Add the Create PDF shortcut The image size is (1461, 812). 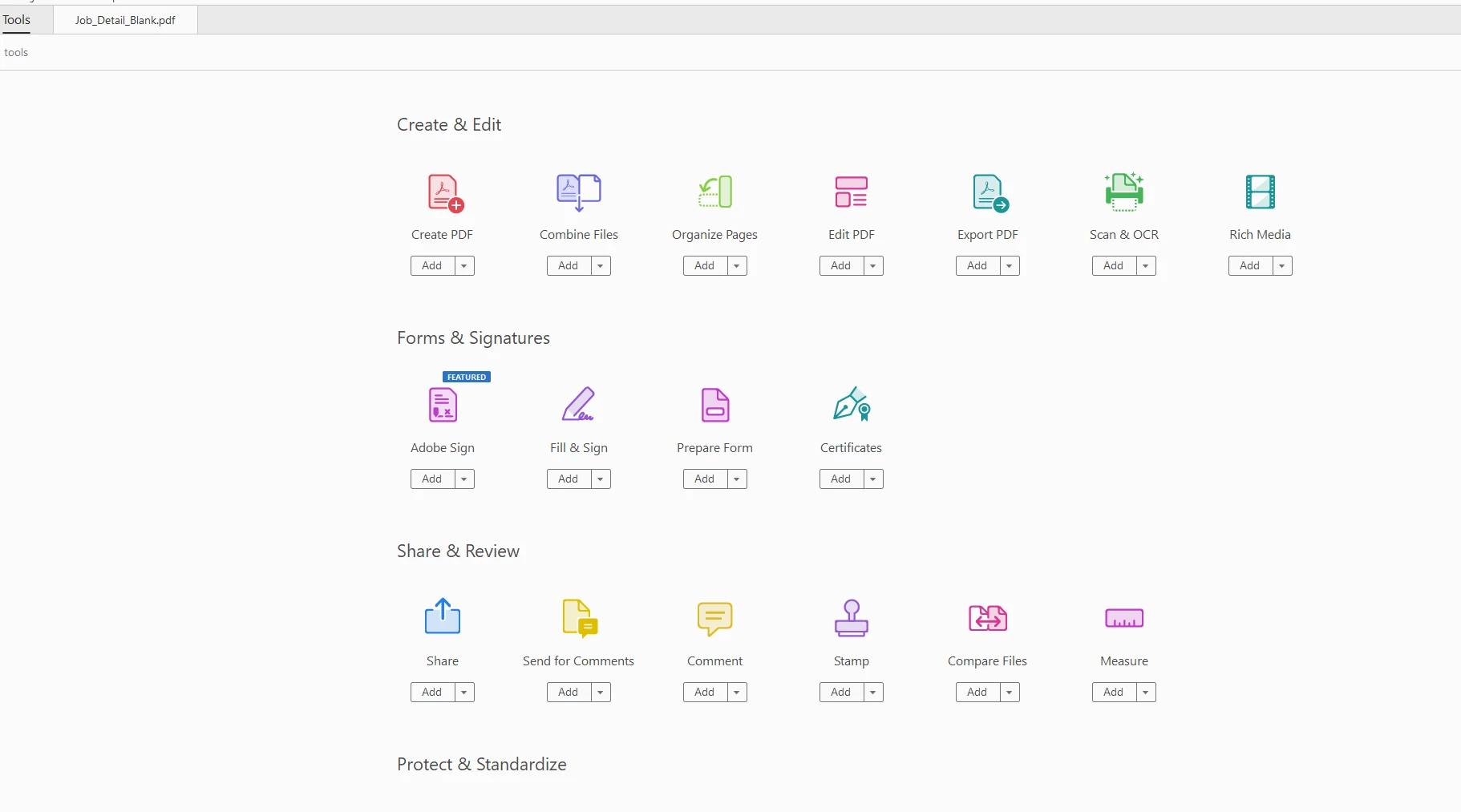432,266
